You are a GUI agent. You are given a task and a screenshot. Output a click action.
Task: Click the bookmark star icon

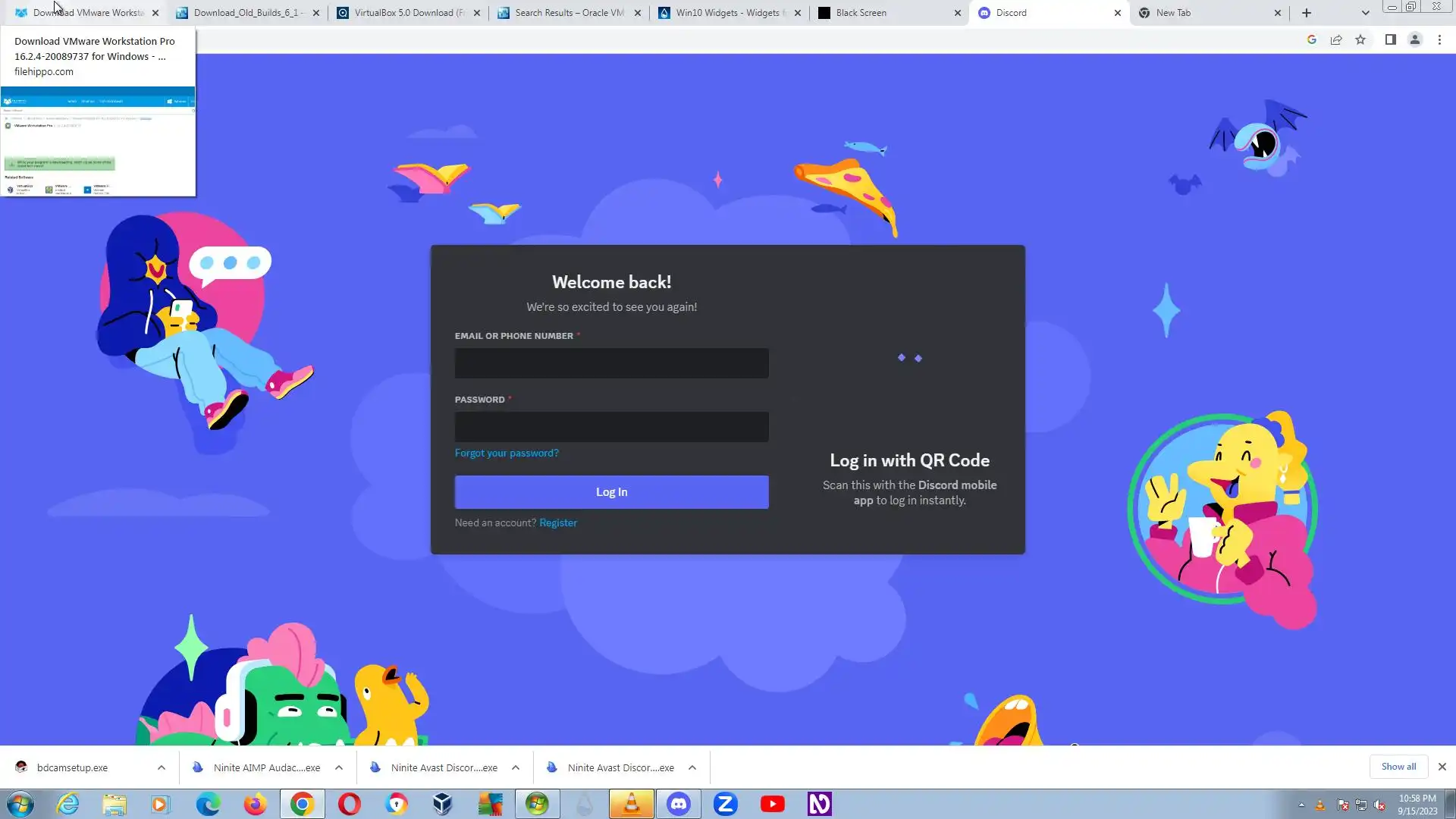click(x=1360, y=40)
